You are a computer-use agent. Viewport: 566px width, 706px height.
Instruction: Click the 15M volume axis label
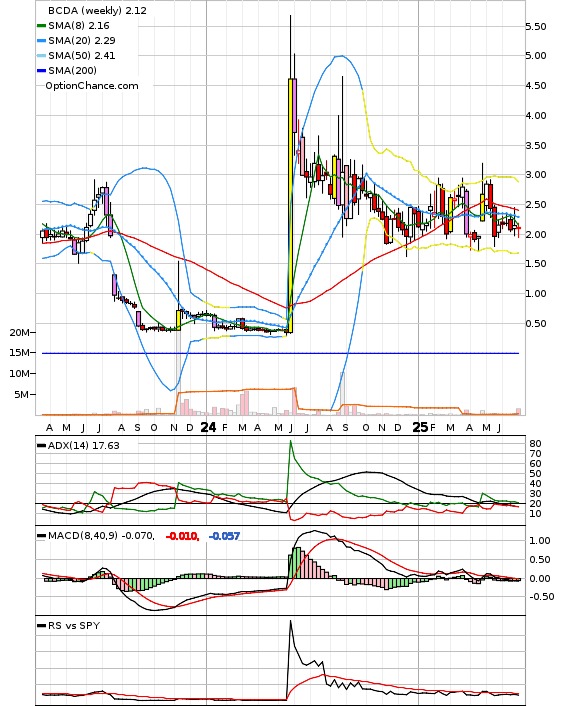coord(19,352)
